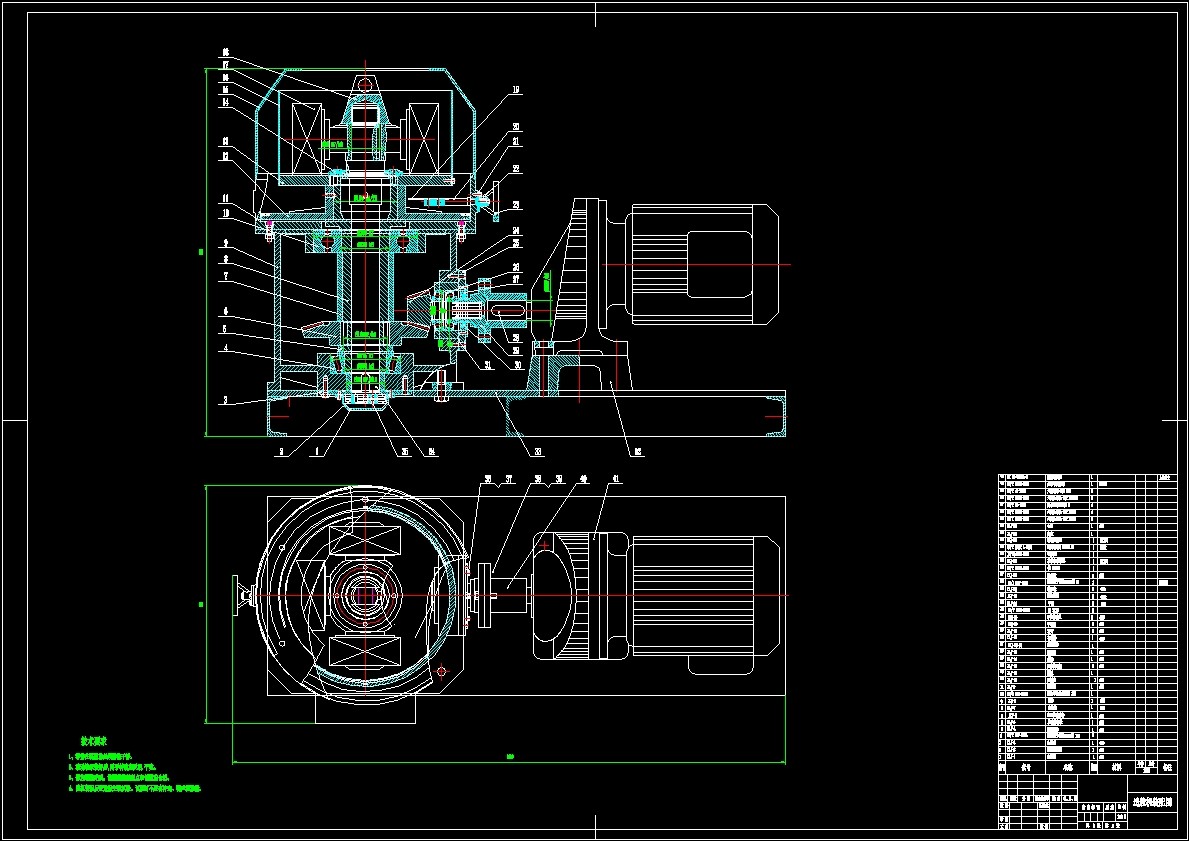Screen dimensions: 1189x841
Task: Click part balloon number 28
Action: 516,337
